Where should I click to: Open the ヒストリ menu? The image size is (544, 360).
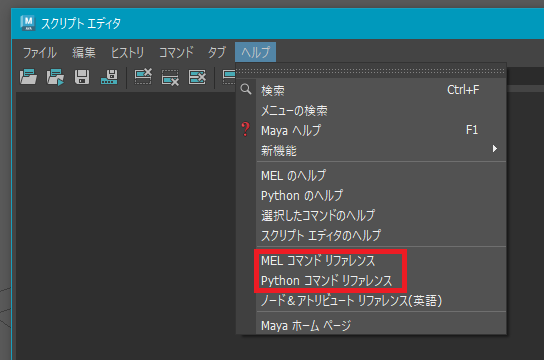point(127,52)
